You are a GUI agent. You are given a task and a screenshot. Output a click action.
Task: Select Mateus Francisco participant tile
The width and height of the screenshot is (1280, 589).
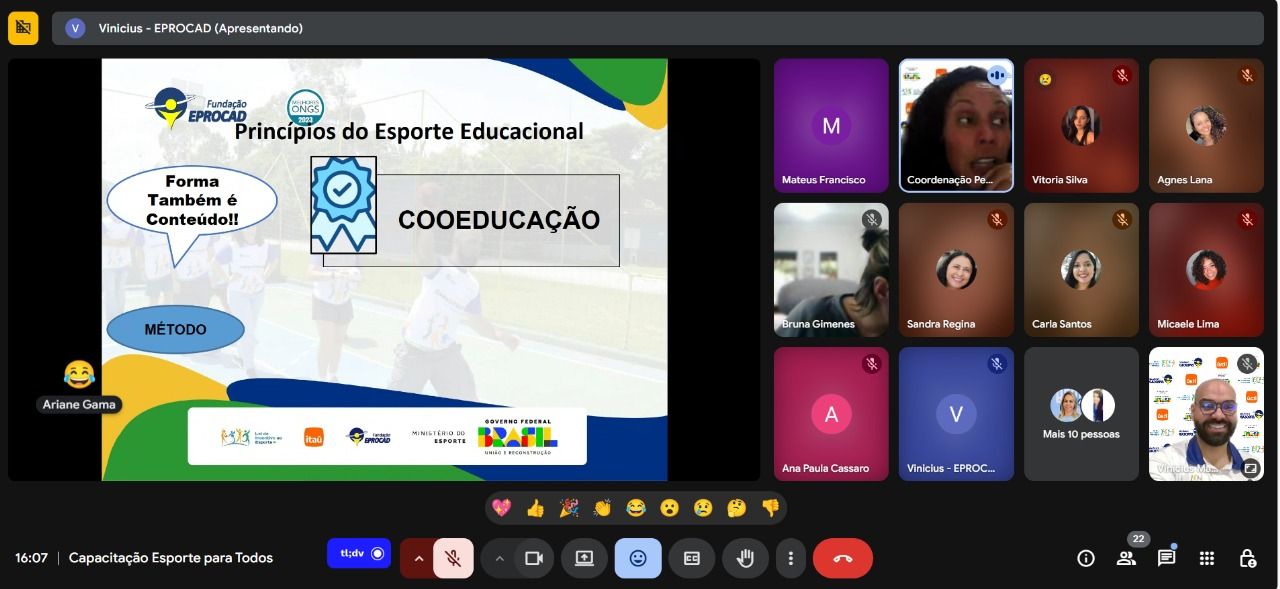(831, 125)
